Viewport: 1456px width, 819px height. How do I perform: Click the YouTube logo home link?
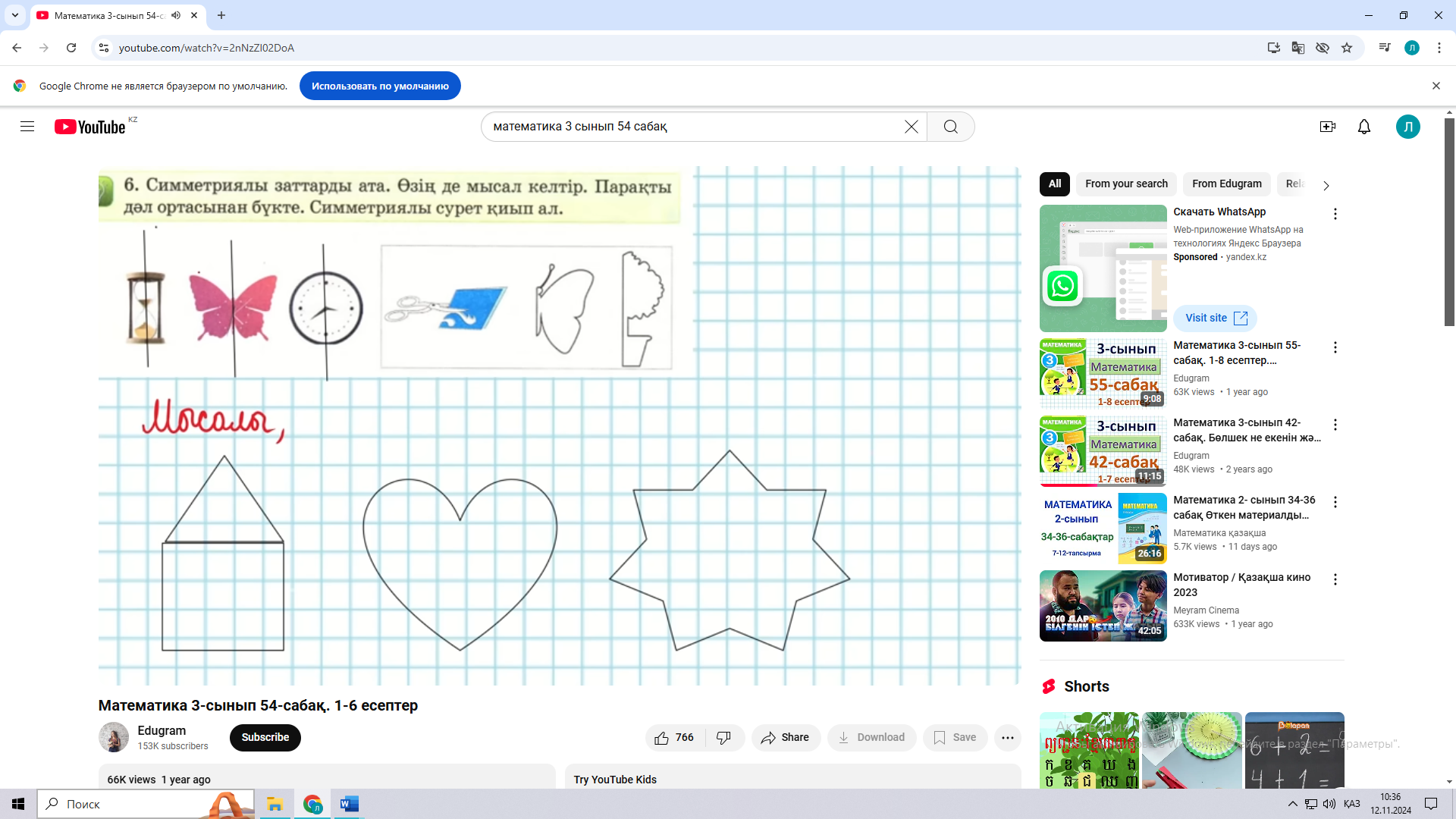90,127
